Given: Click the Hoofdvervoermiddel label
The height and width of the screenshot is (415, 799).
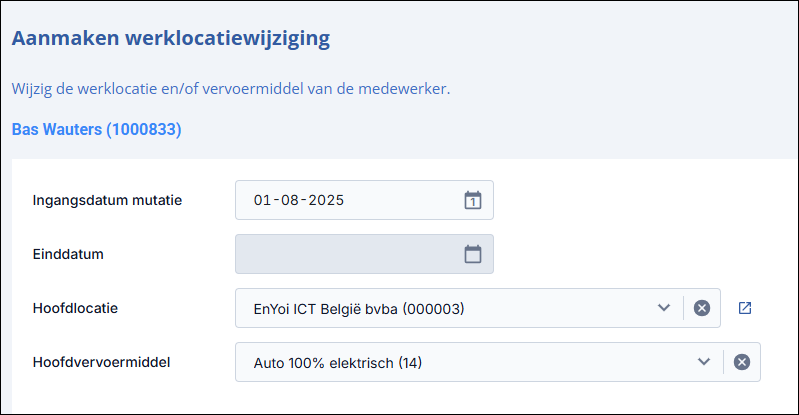Looking at the screenshot, I should click(101, 362).
